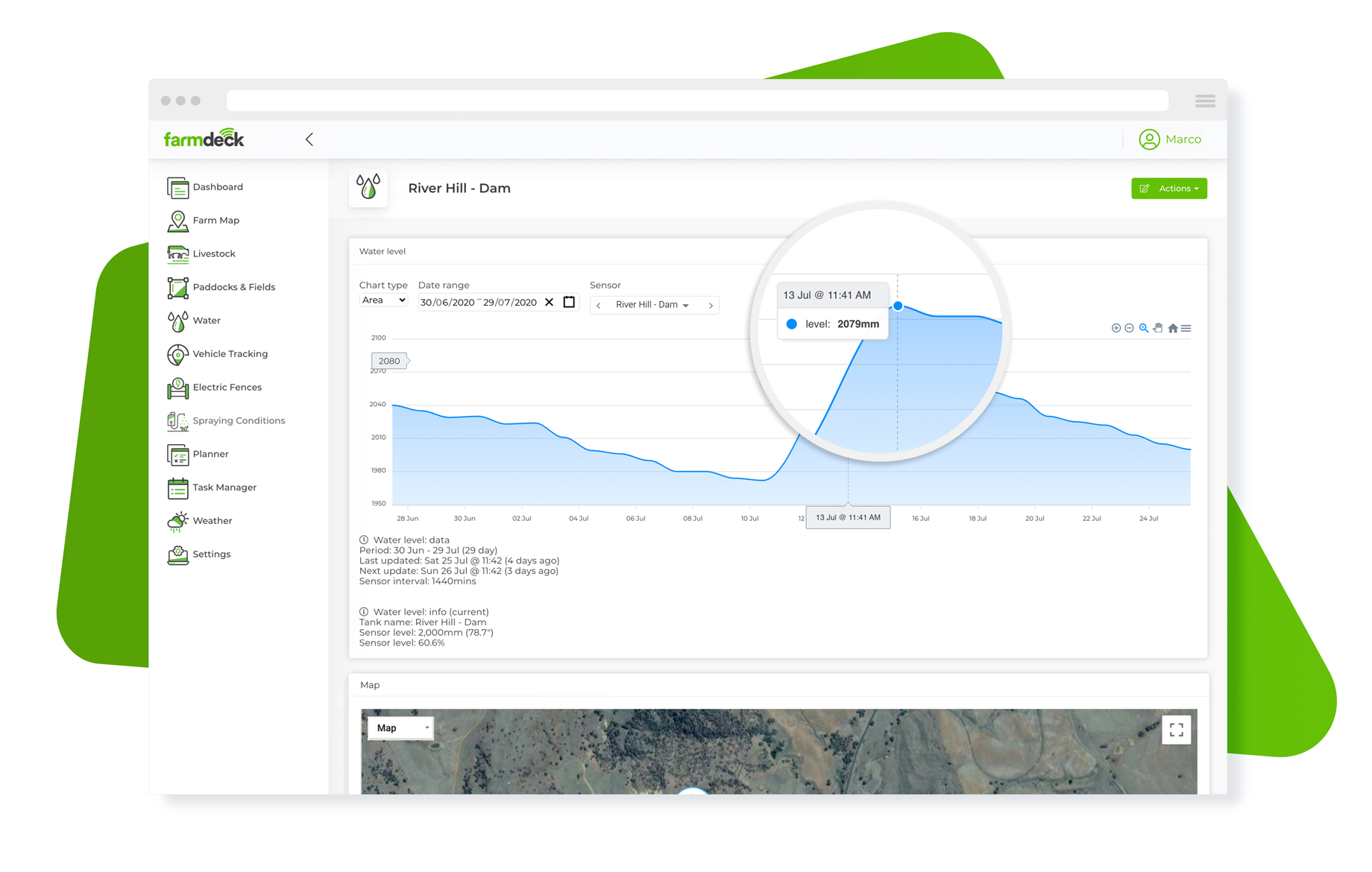
Task: Open the Actions dropdown
Action: (x=1168, y=188)
